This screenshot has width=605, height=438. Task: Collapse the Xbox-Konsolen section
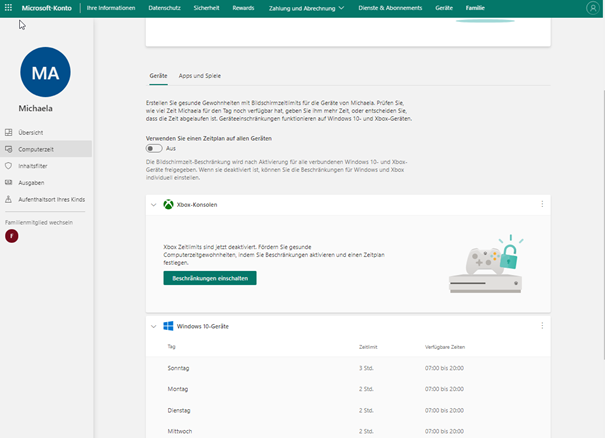click(153, 204)
